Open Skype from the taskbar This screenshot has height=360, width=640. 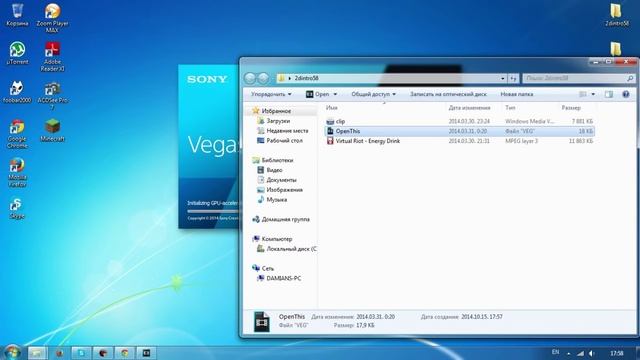[x=81, y=353]
